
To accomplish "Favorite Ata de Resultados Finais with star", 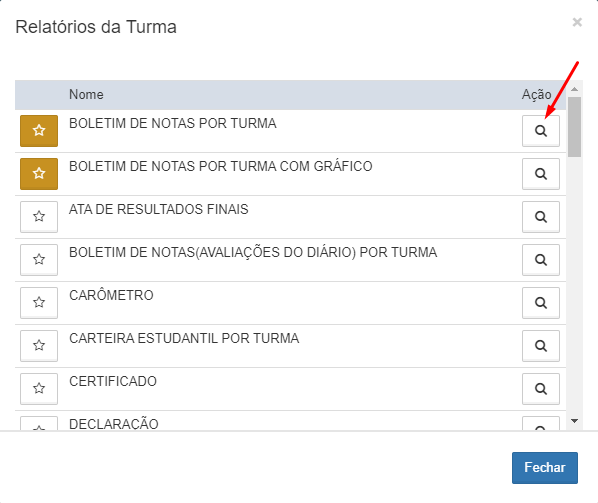I will [x=39, y=217].
